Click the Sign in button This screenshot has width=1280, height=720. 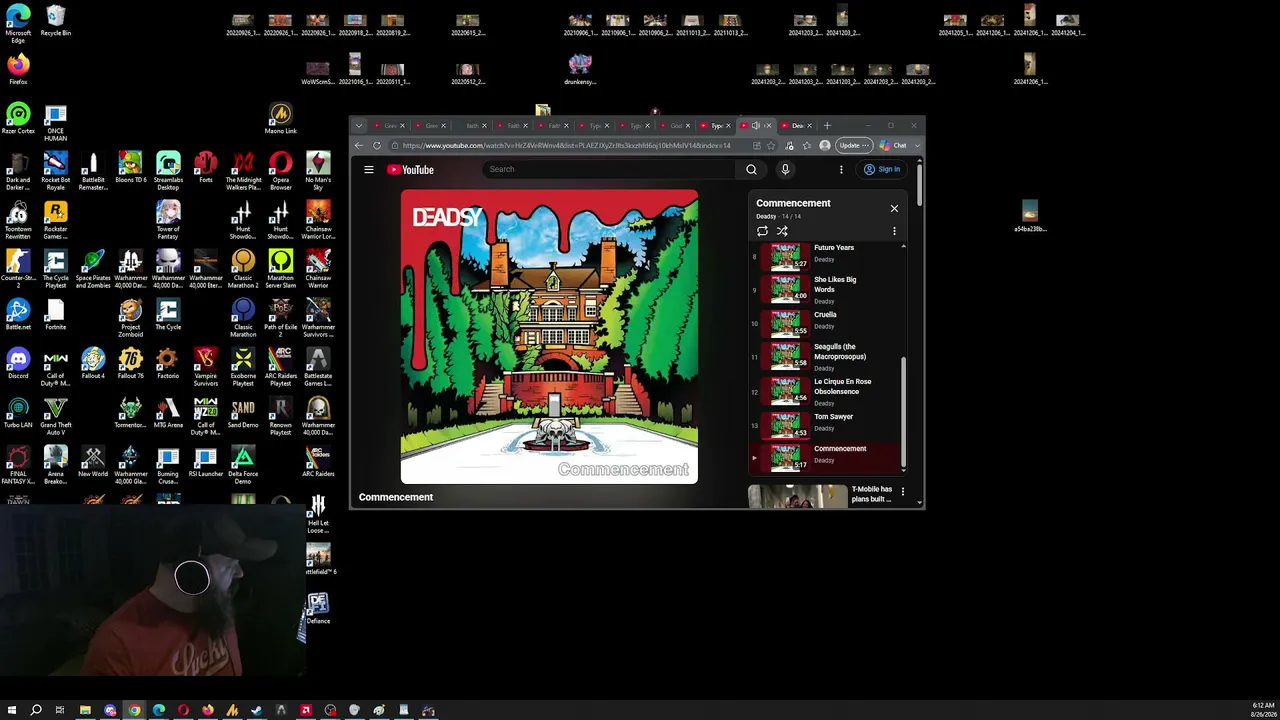882,170
